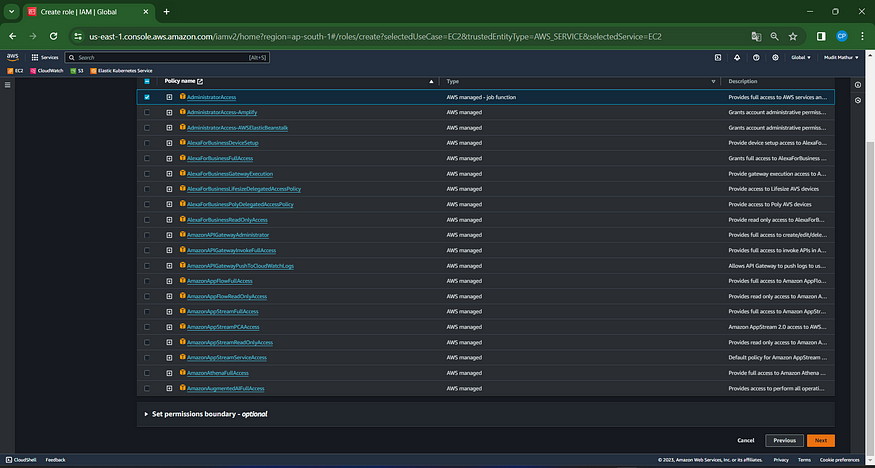
Task: Open the Chrome profile avatar
Action: (x=842, y=36)
